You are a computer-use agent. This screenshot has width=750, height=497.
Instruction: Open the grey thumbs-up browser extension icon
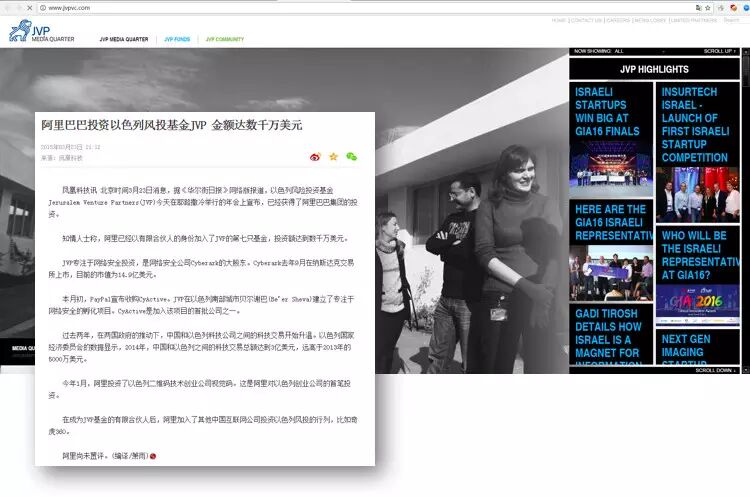721,8
